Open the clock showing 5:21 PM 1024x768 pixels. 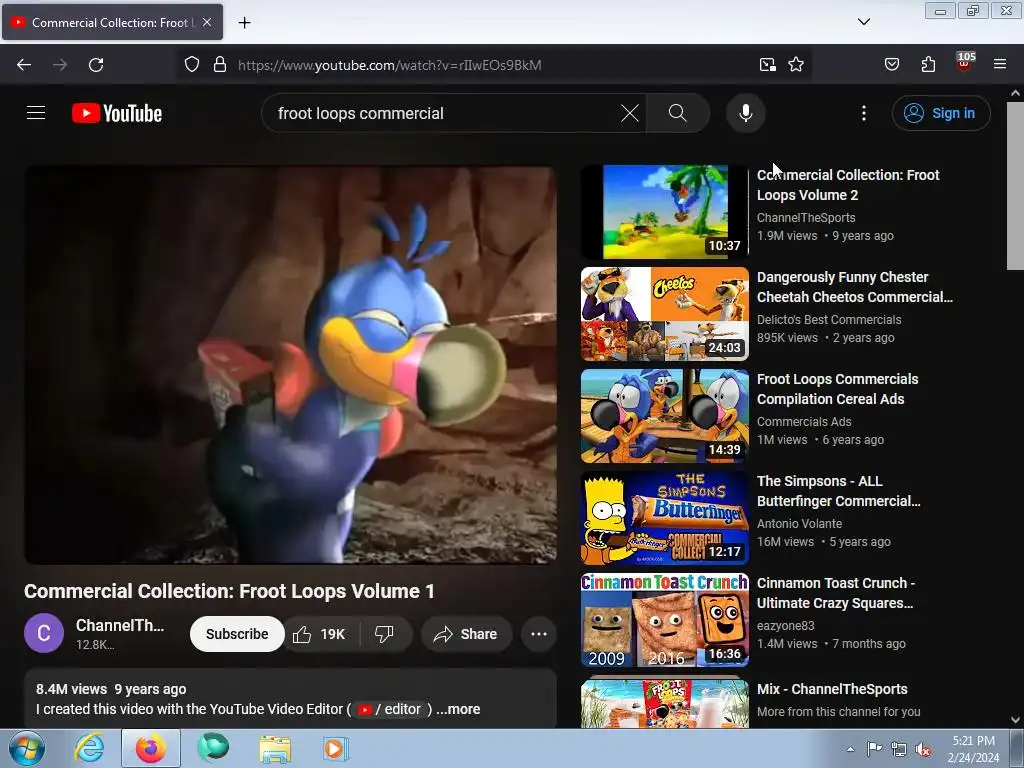click(973, 749)
